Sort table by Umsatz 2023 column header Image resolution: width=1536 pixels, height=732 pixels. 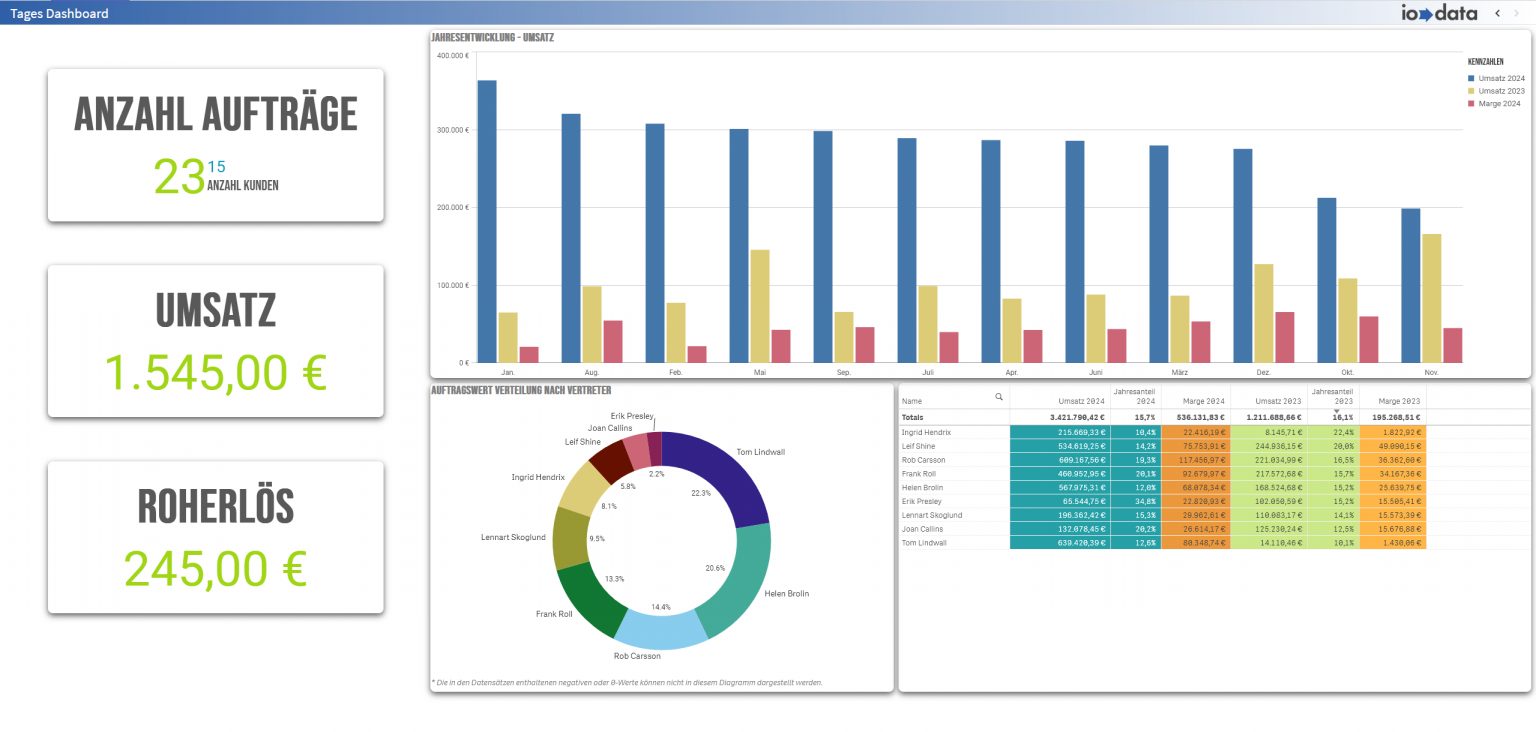1278,400
